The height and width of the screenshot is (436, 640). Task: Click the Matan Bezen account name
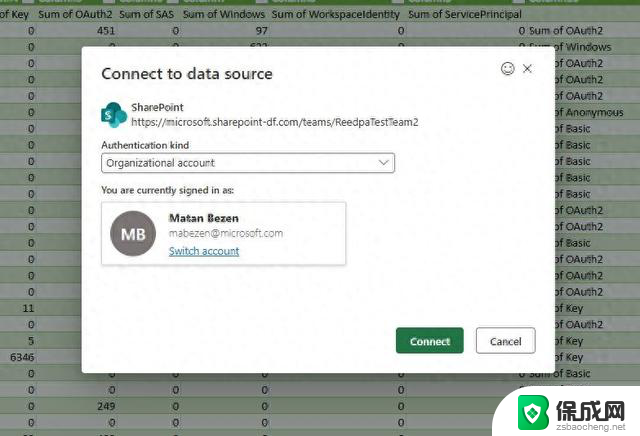(204, 218)
